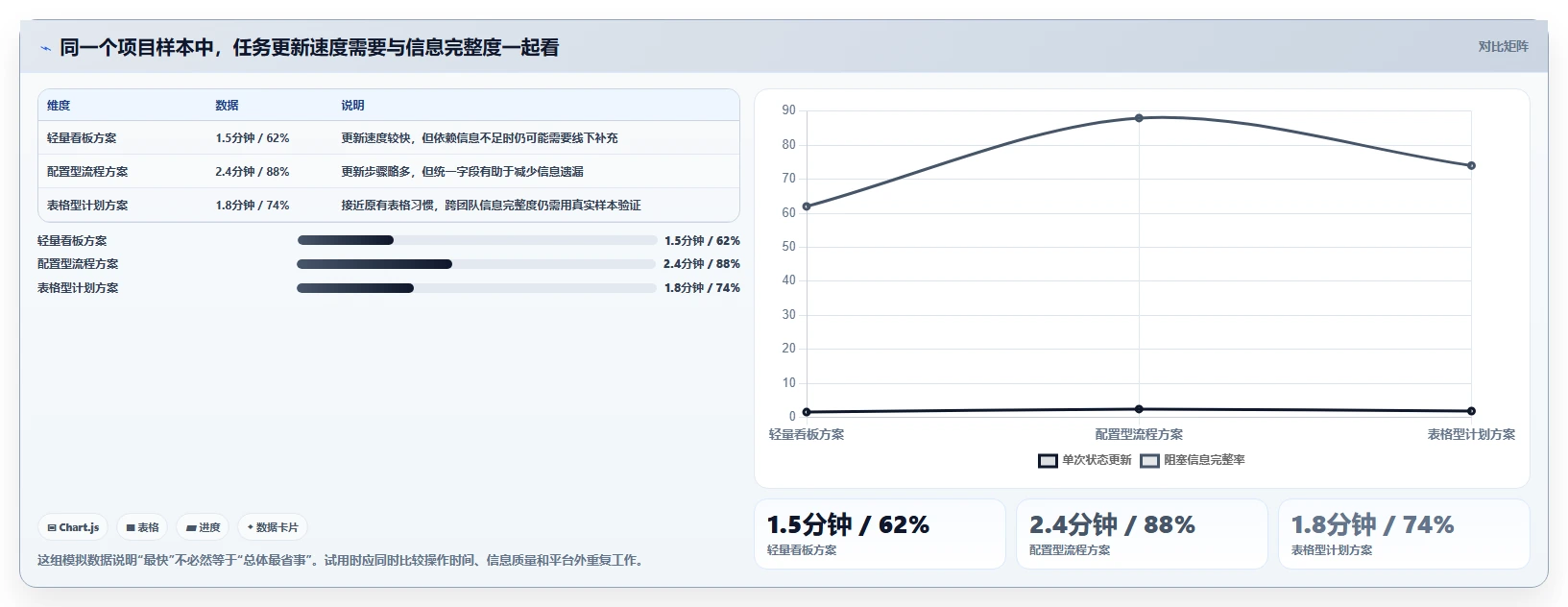
Task: Click the 88 peak point on the upper line
Action: [x=1139, y=118]
